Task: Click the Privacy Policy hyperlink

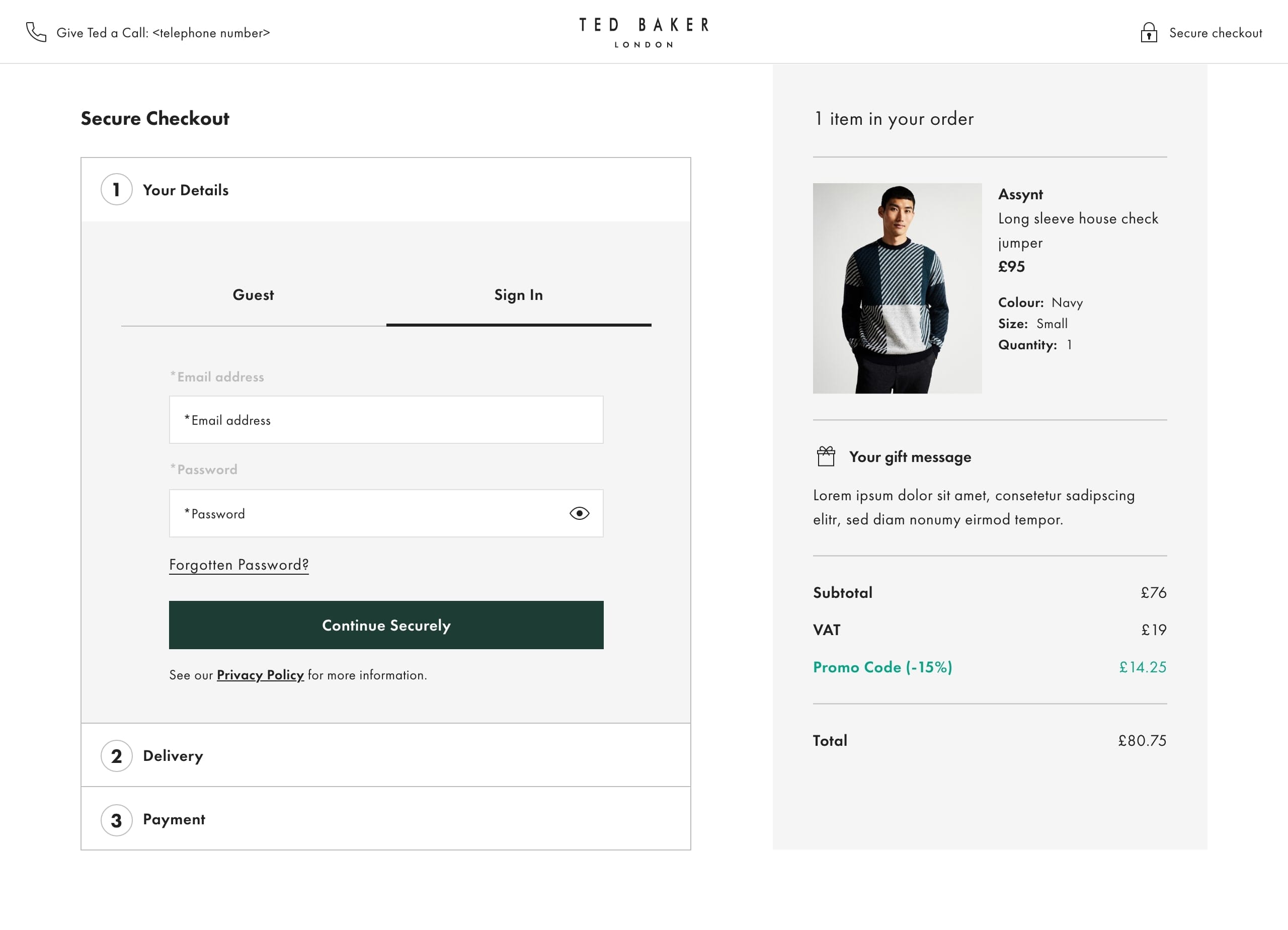Action: point(260,675)
